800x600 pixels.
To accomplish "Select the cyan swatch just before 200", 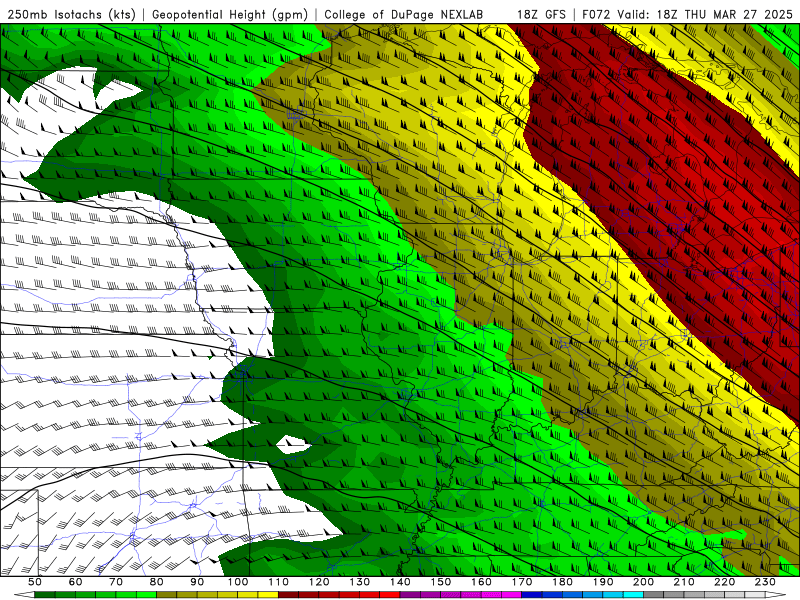I will coord(633,595).
